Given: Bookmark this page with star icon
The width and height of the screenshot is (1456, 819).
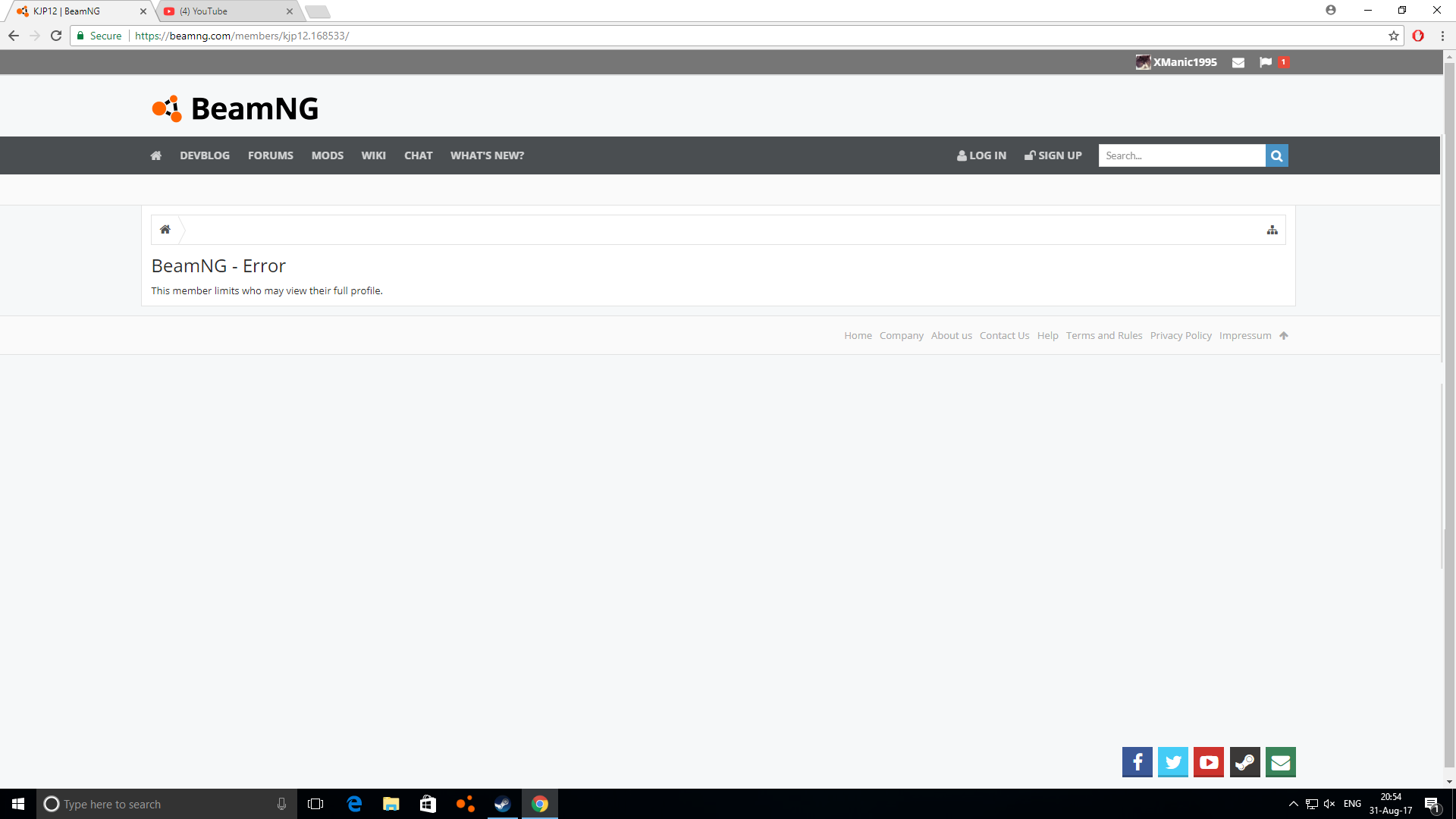Looking at the screenshot, I should [1394, 36].
